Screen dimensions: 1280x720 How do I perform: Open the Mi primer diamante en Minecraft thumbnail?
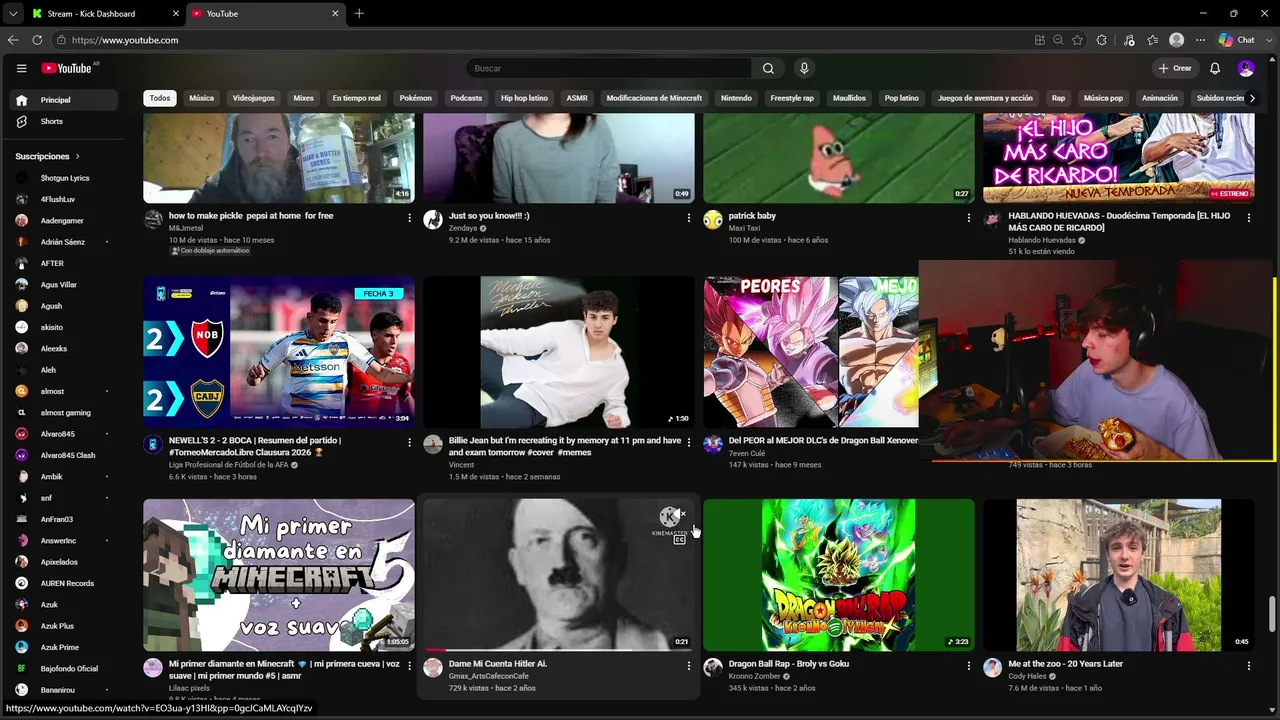[x=279, y=575]
